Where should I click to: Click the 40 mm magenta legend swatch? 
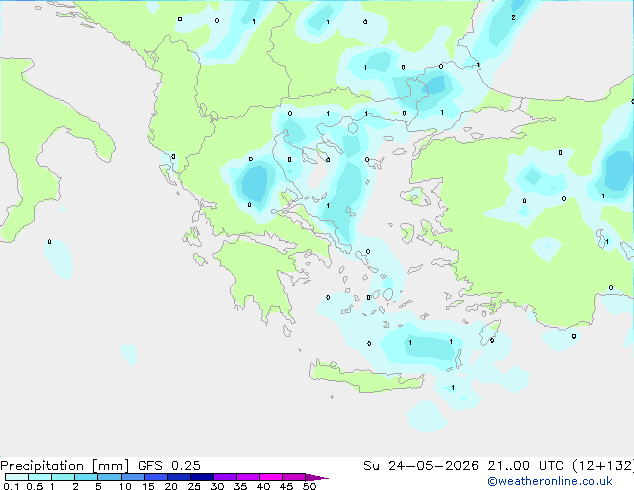(x=271, y=477)
